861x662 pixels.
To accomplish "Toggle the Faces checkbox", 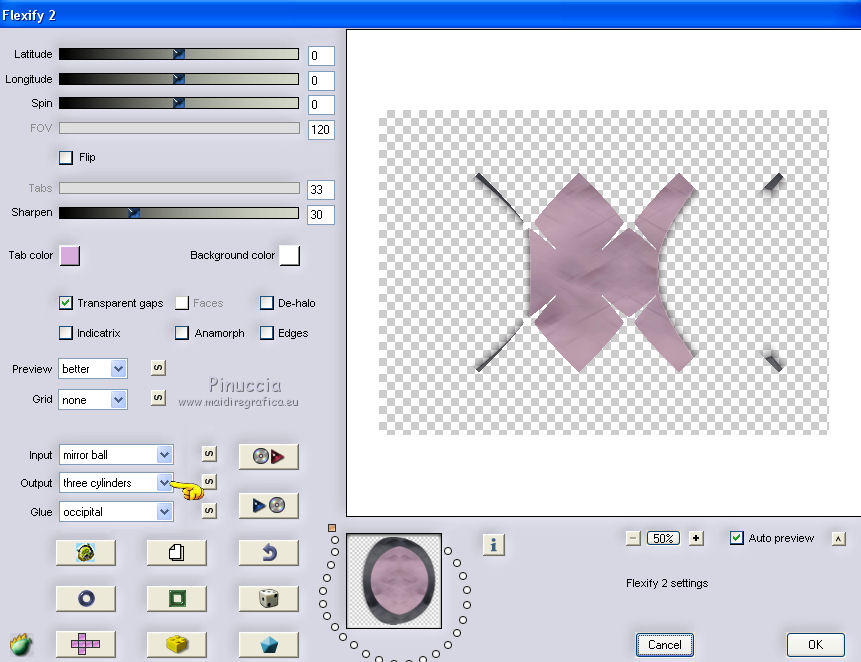I will tap(182, 303).
